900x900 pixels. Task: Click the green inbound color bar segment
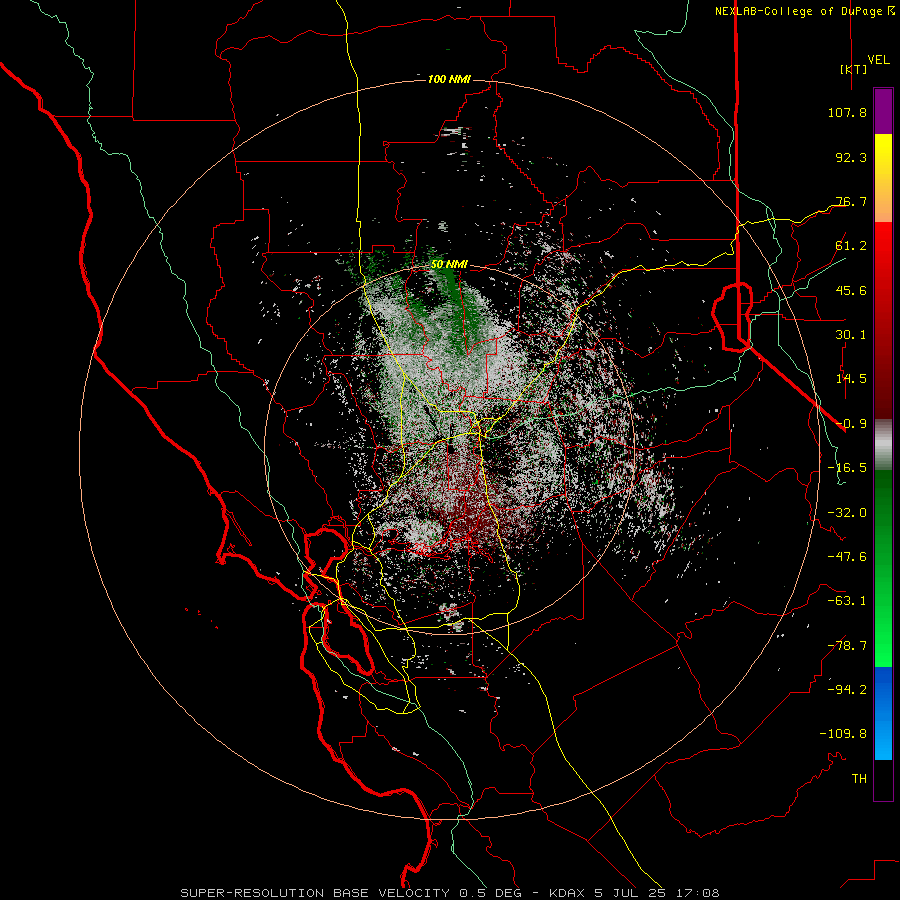[x=883, y=568]
